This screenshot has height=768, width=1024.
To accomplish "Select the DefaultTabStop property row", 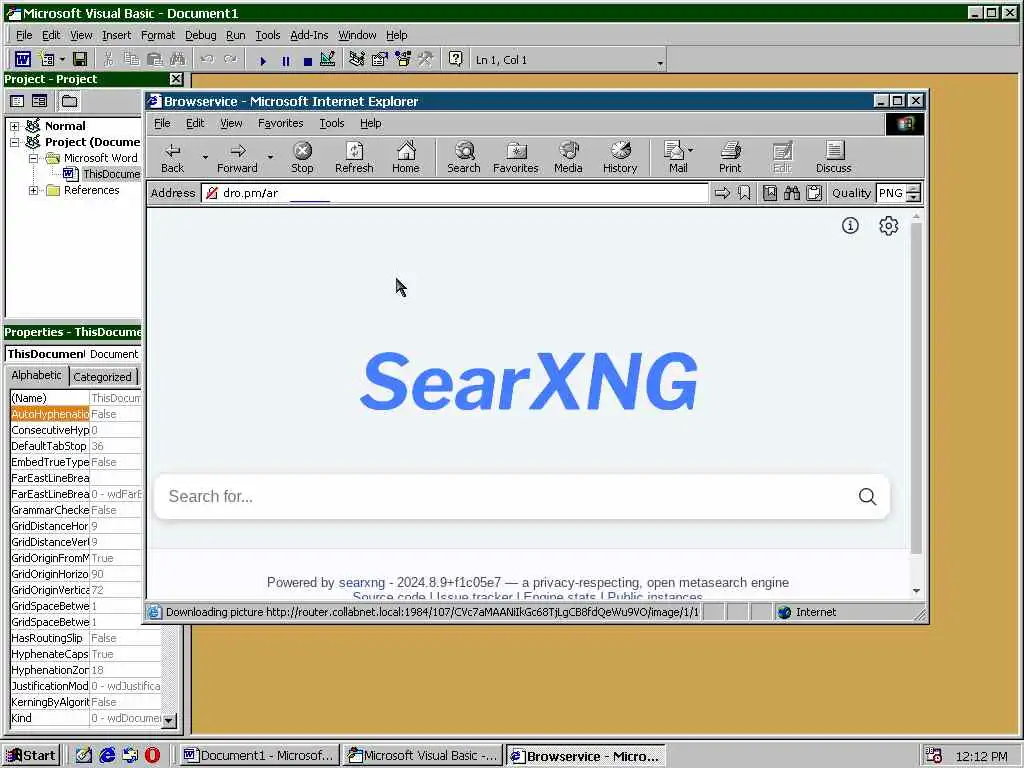I will tap(76, 446).
